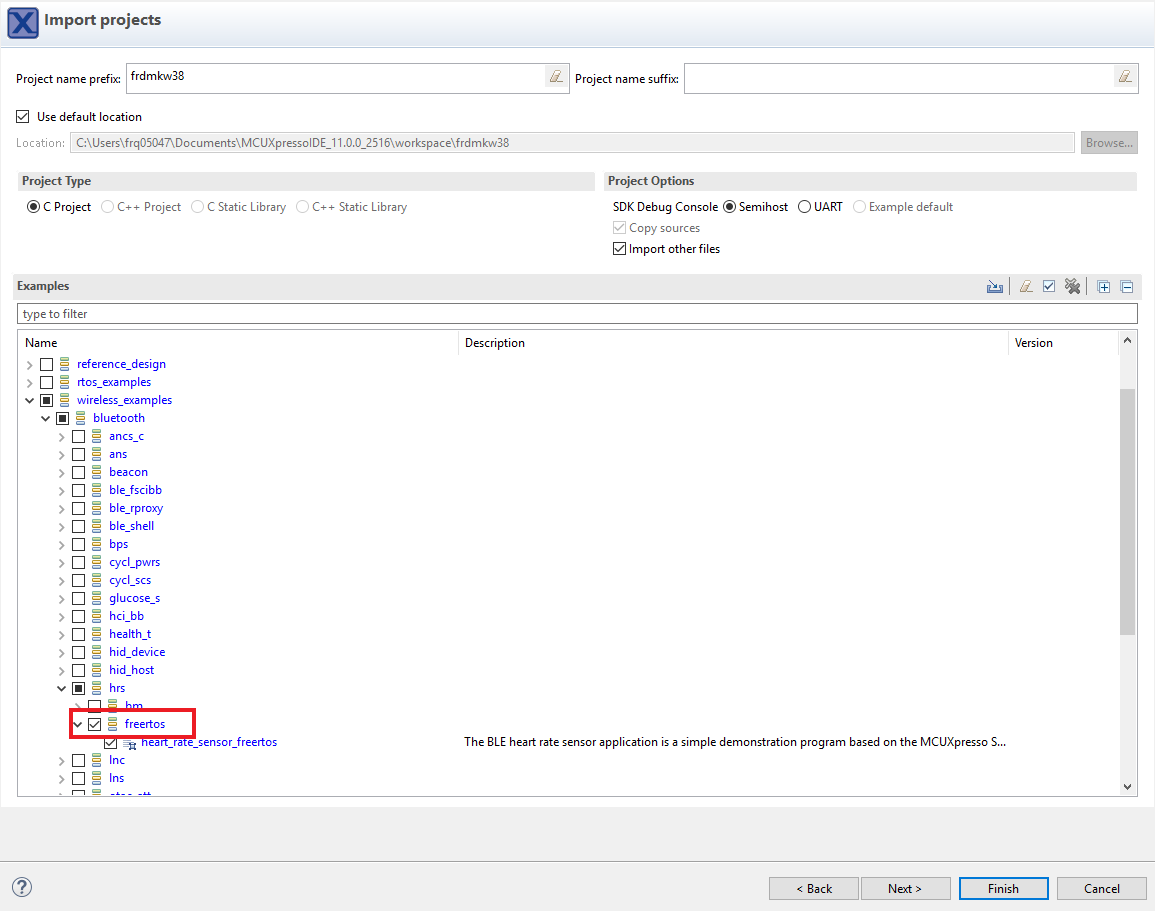1155x911 pixels.
Task: Expand the rtos_examples tree node
Action: pos(30,382)
